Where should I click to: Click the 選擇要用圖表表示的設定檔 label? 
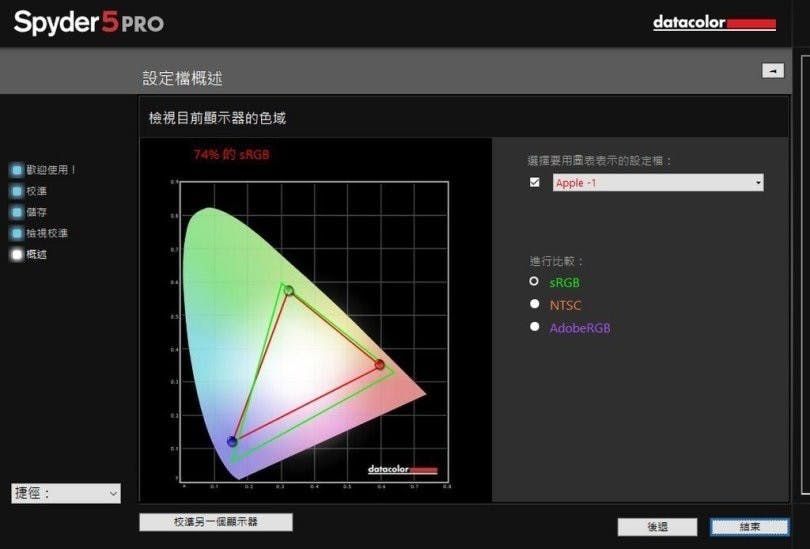[600, 161]
